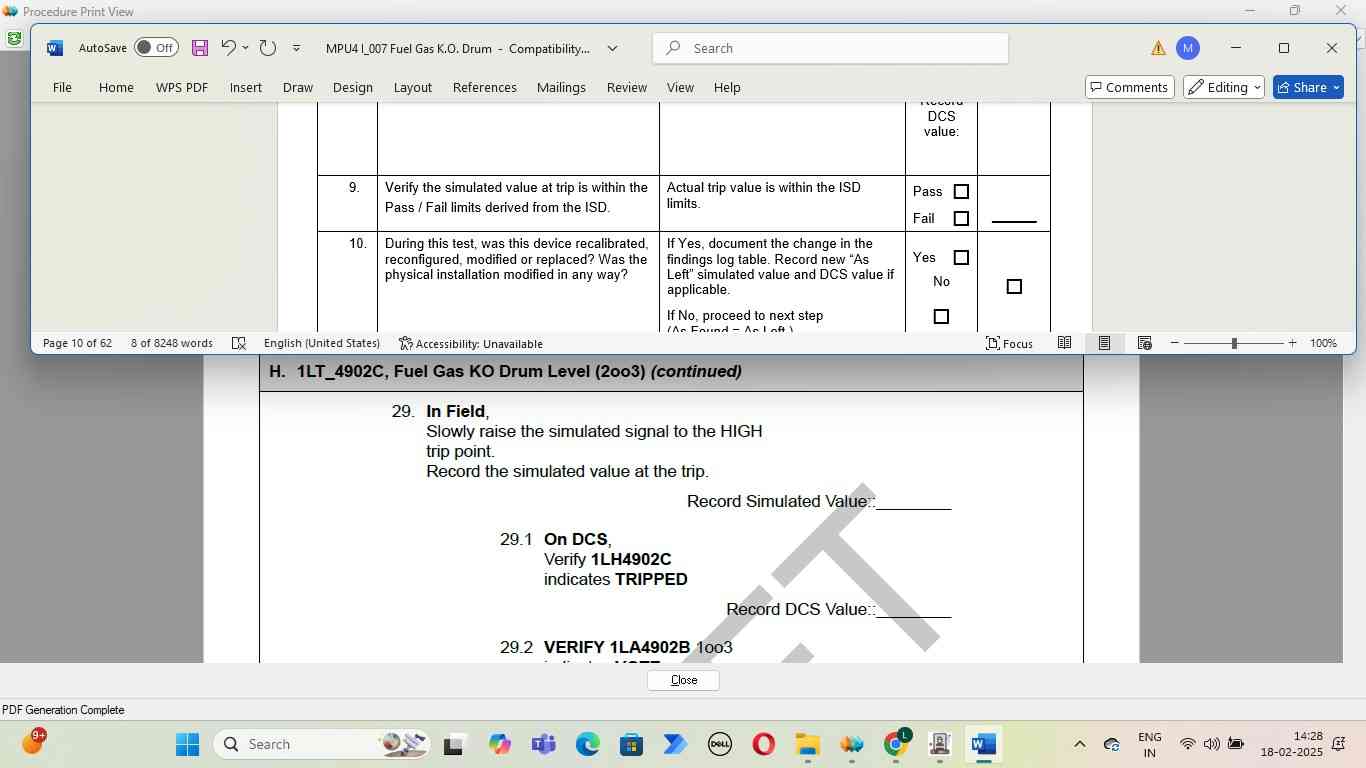Click the Word search box
Image resolution: width=1366 pixels, height=768 pixels.
[830, 48]
